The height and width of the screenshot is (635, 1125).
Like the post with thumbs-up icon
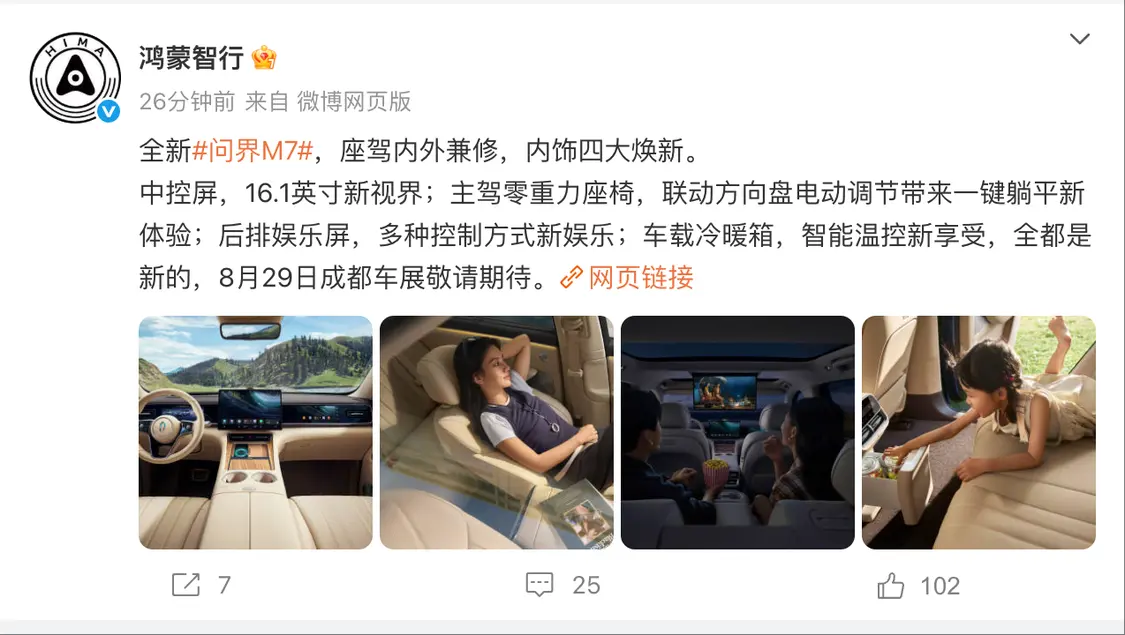coord(890,585)
